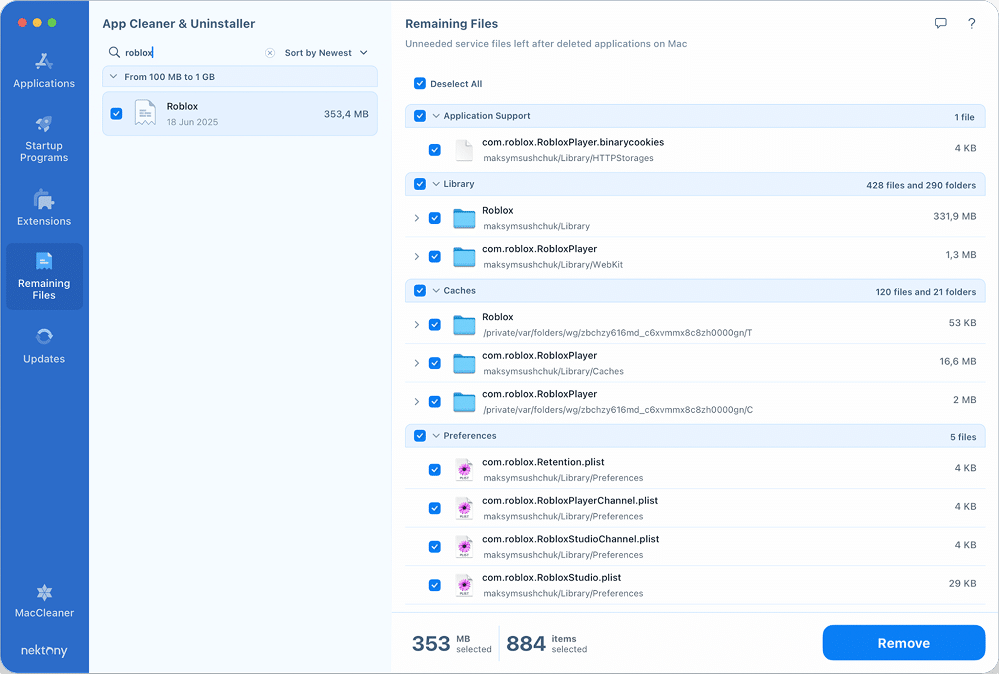Expand the WebKit com.roblox.RobloxPlayer folder
Image resolution: width=999 pixels, height=674 pixels.
click(x=417, y=257)
